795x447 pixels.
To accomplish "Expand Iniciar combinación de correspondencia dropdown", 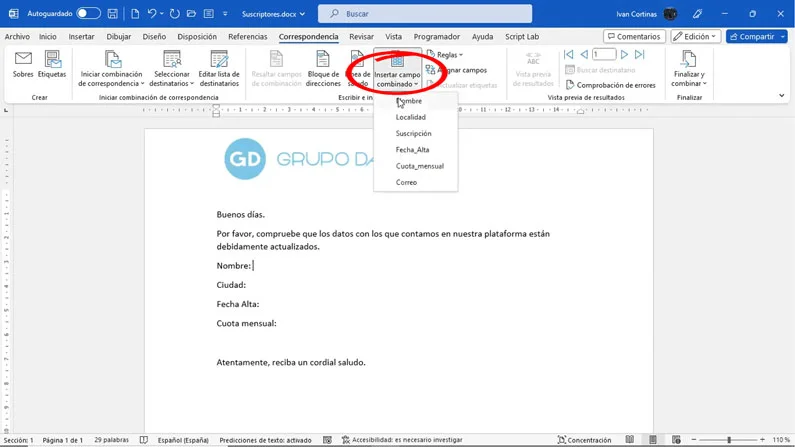I will [111, 66].
